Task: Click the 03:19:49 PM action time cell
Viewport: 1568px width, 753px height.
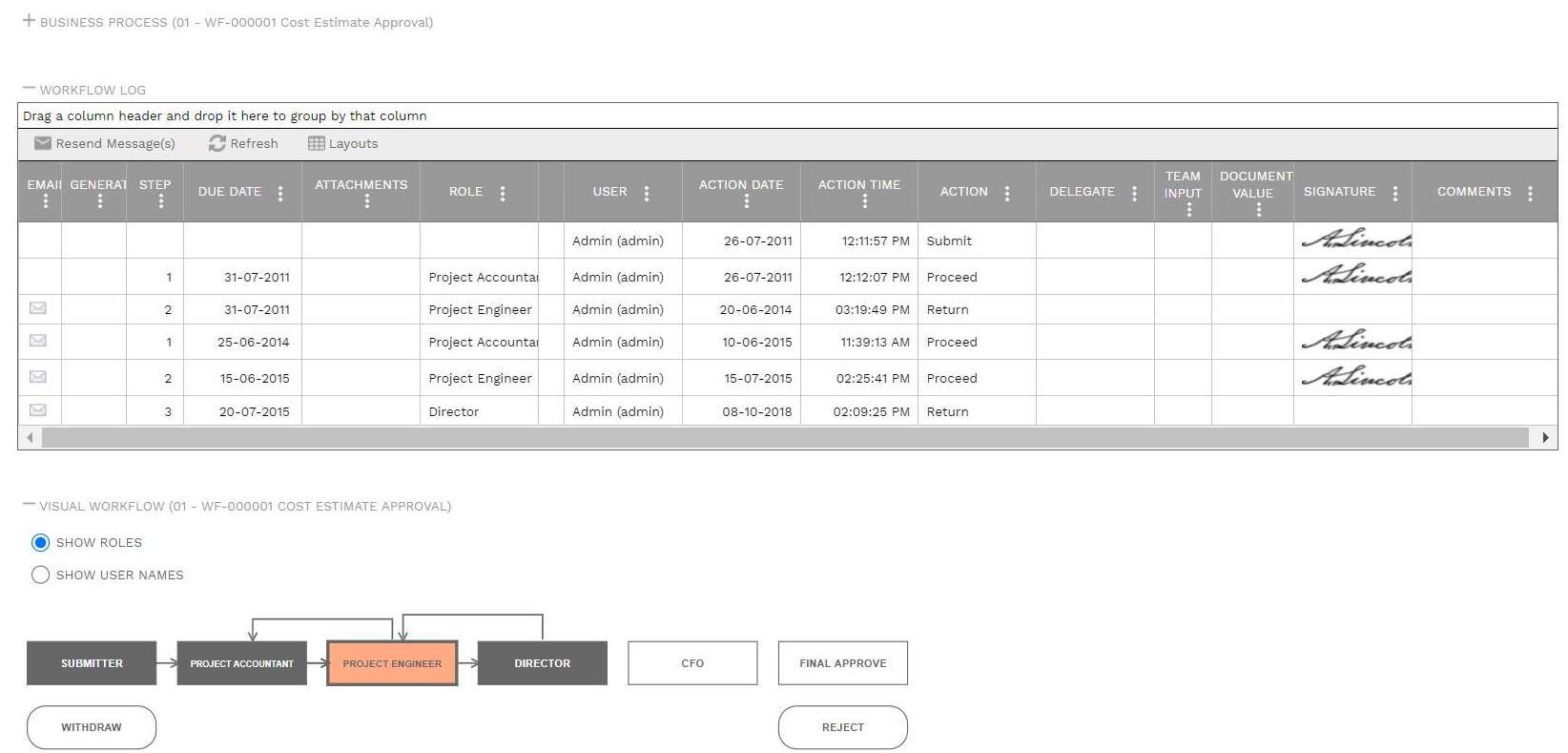Action: tap(859, 309)
